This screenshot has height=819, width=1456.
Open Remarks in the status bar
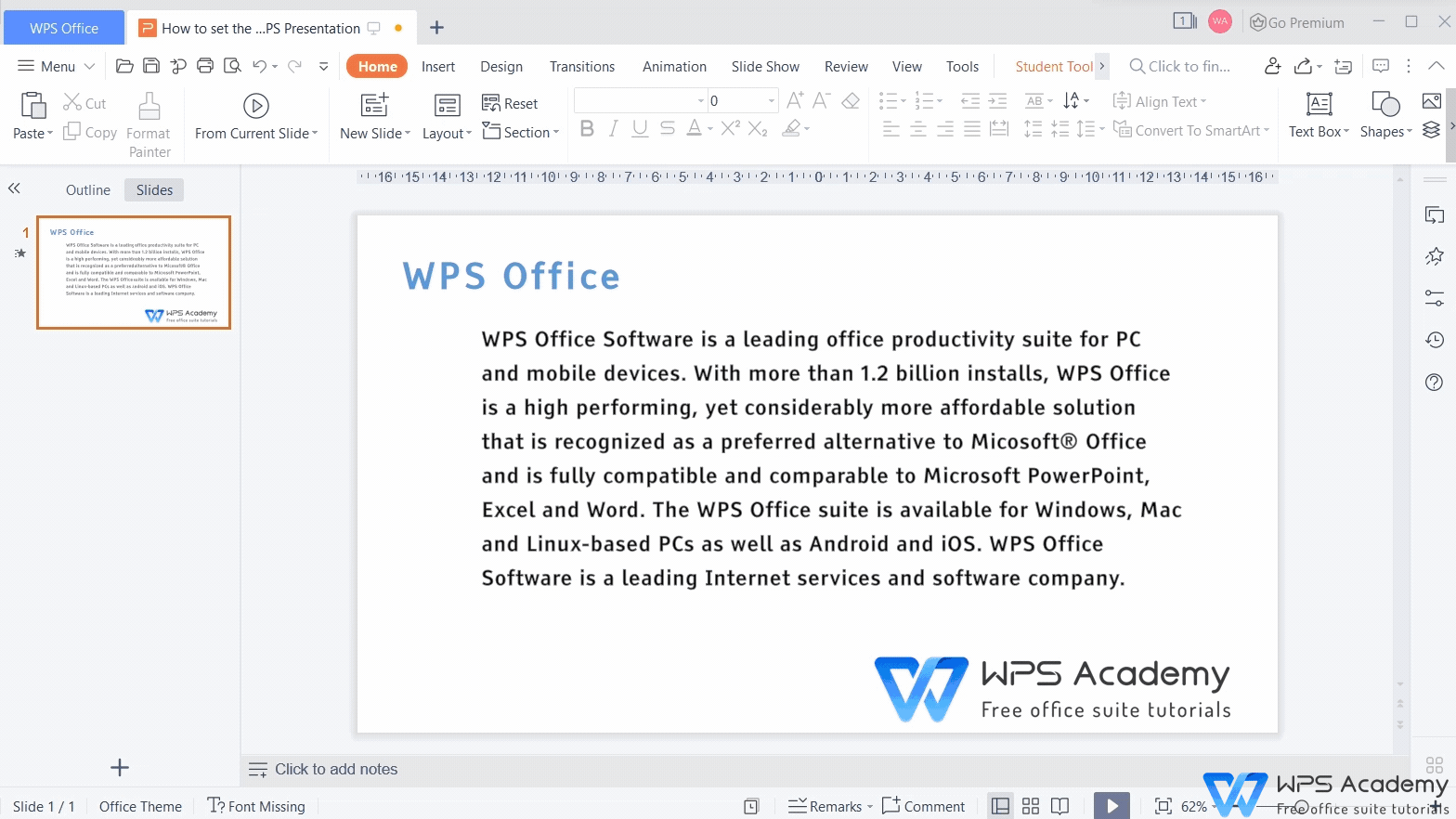(x=829, y=806)
